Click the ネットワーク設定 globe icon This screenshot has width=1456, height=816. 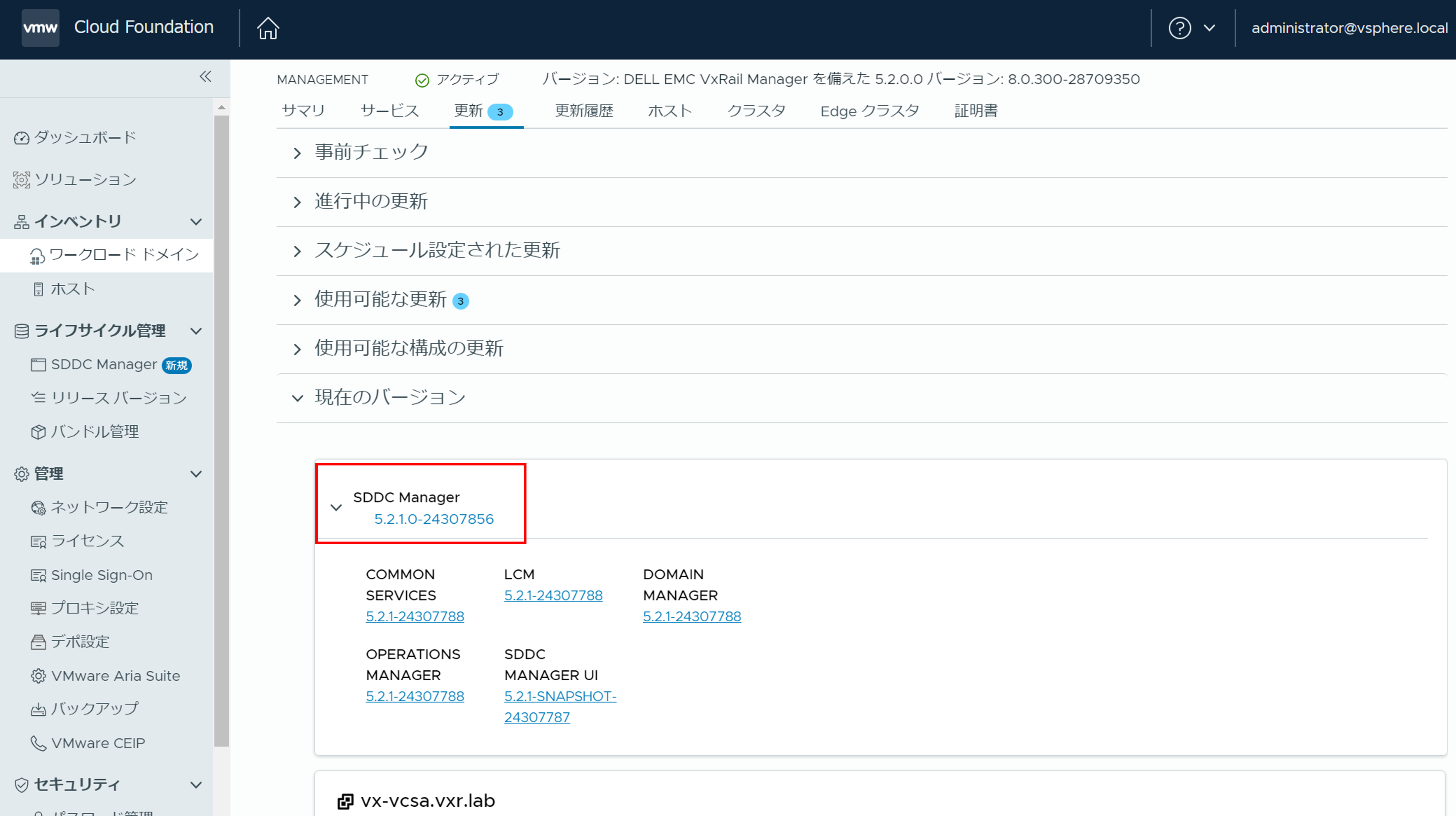tap(38, 508)
